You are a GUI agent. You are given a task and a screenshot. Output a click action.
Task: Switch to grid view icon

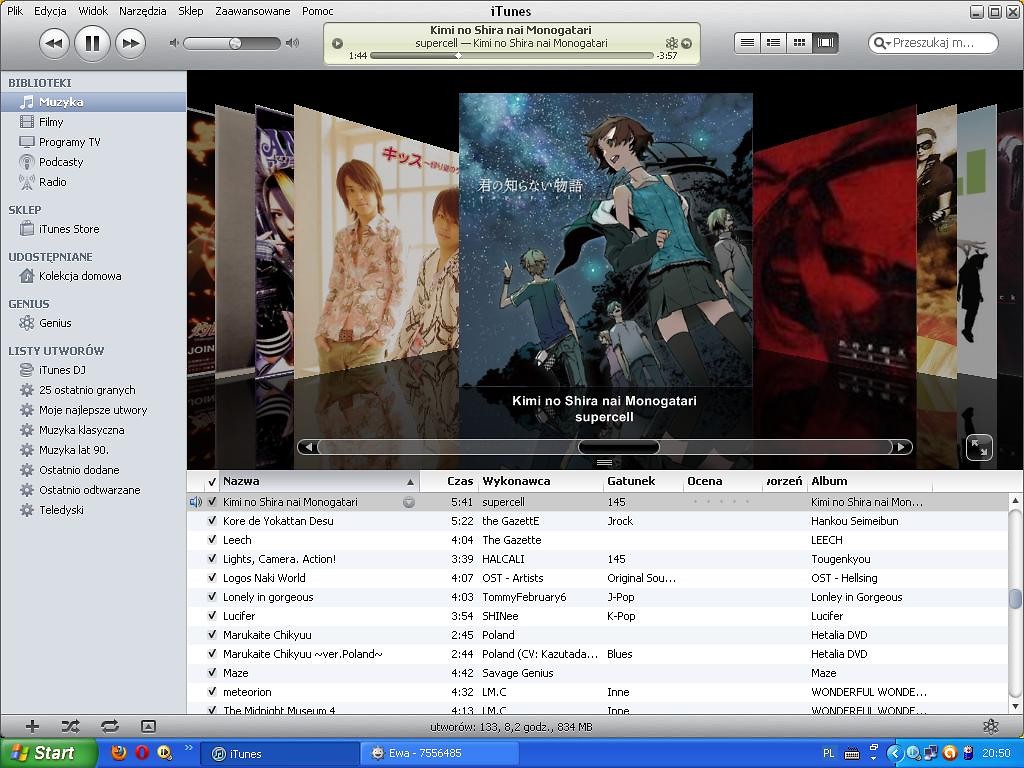[799, 42]
